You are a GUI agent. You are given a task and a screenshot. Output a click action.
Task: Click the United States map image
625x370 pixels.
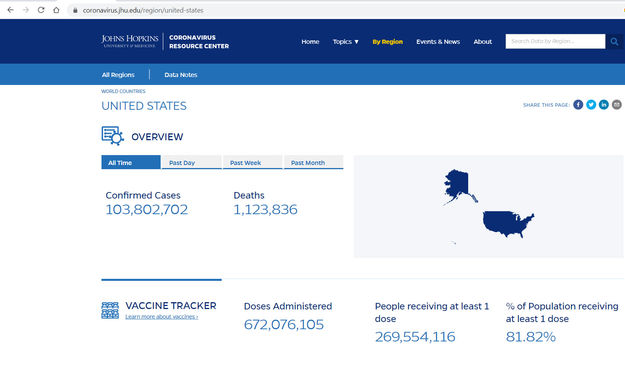pyautogui.click(x=488, y=206)
